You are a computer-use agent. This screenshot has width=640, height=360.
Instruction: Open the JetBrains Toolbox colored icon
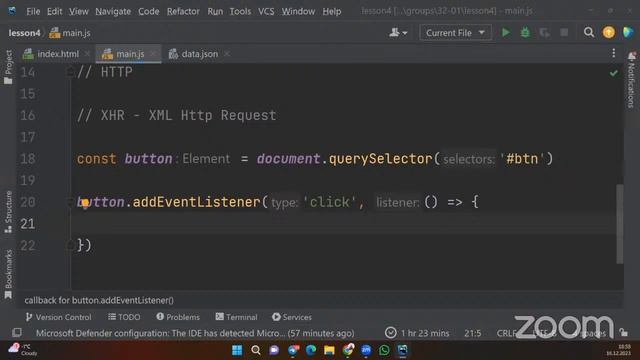pyautogui.click(x=628, y=32)
